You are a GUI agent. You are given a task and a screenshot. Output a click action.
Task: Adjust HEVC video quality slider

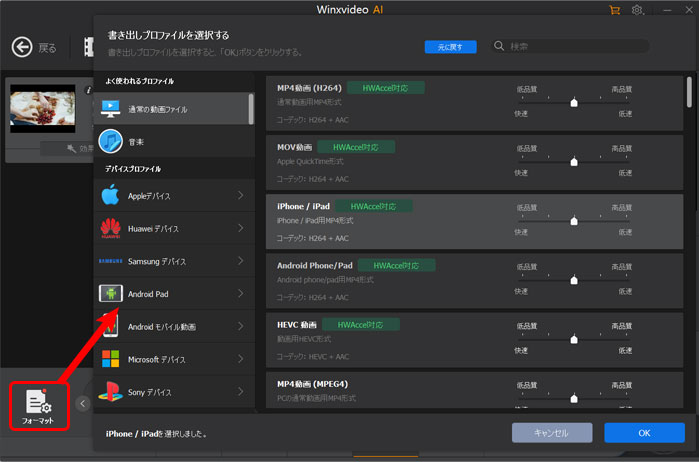pyautogui.click(x=574, y=339)
